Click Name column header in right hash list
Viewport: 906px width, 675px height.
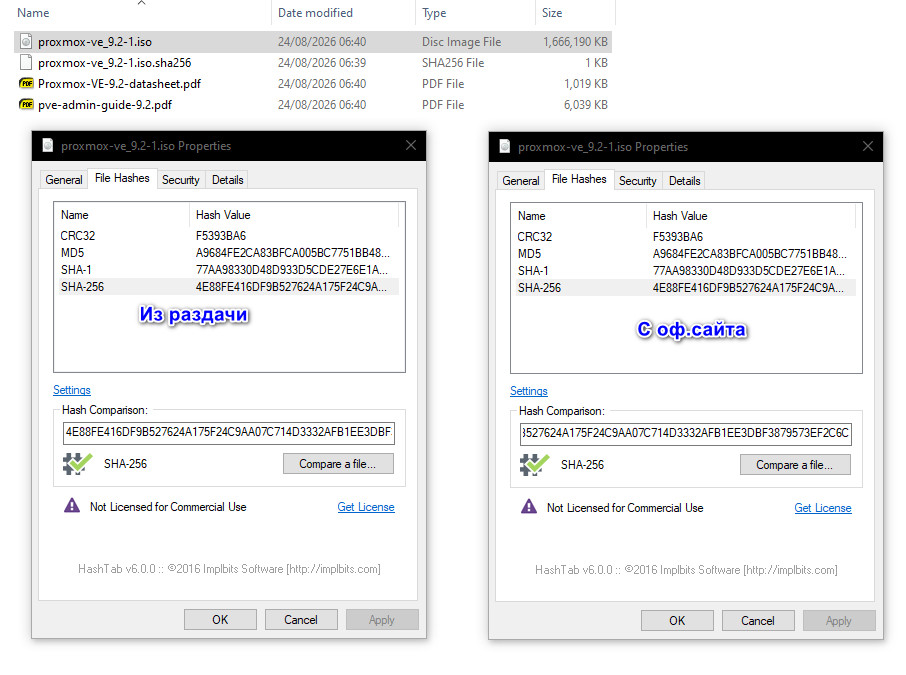(578, 216)
